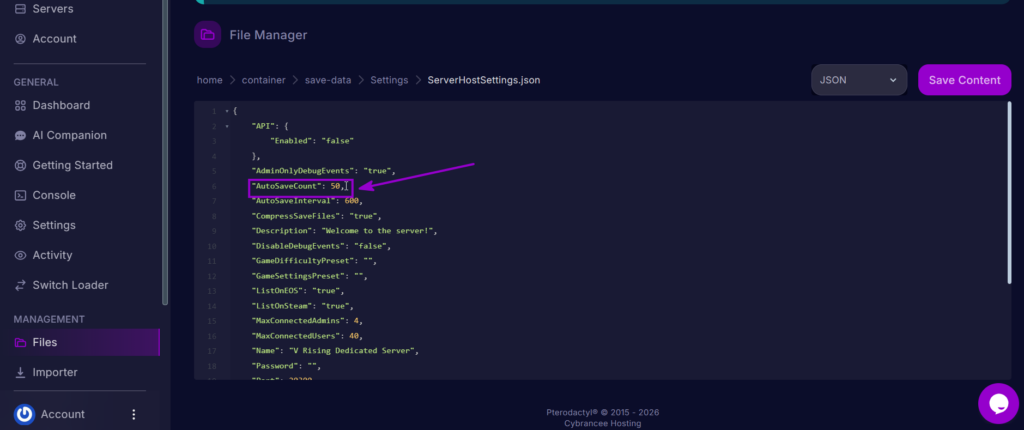Open Activity menu item
Viewport: 1024px width, 430px height.
click(x=52, y=256)
